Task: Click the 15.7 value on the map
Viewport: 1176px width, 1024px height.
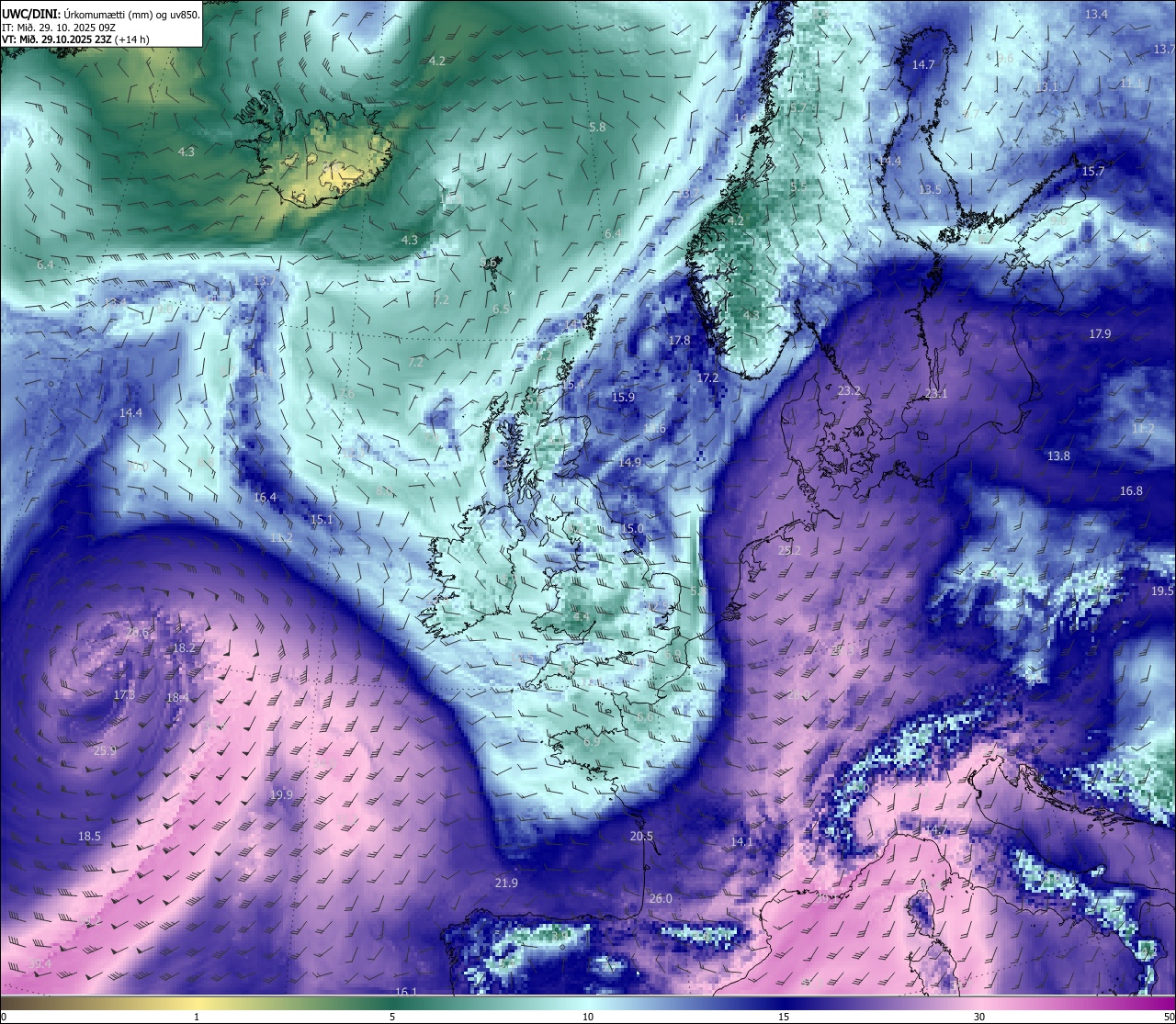Action: tap(1093, 172)
